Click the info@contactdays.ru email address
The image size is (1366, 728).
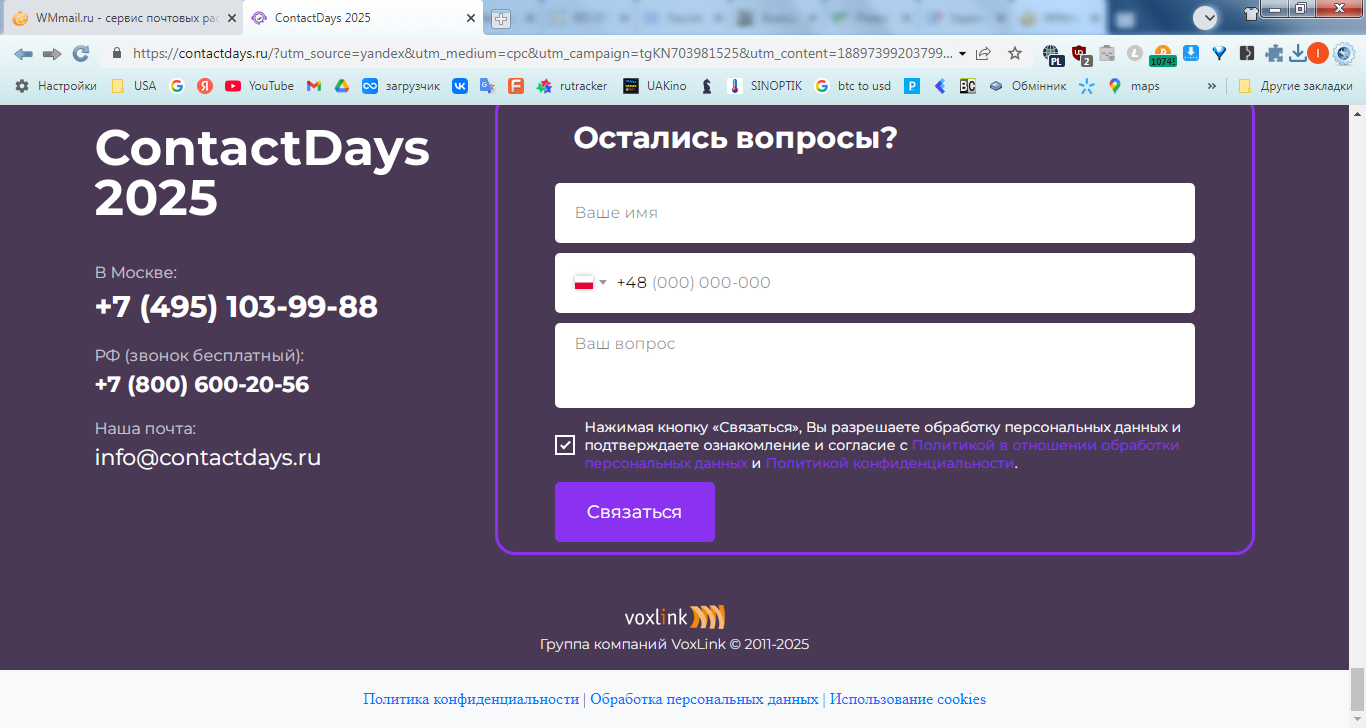[x=208, y=458]
